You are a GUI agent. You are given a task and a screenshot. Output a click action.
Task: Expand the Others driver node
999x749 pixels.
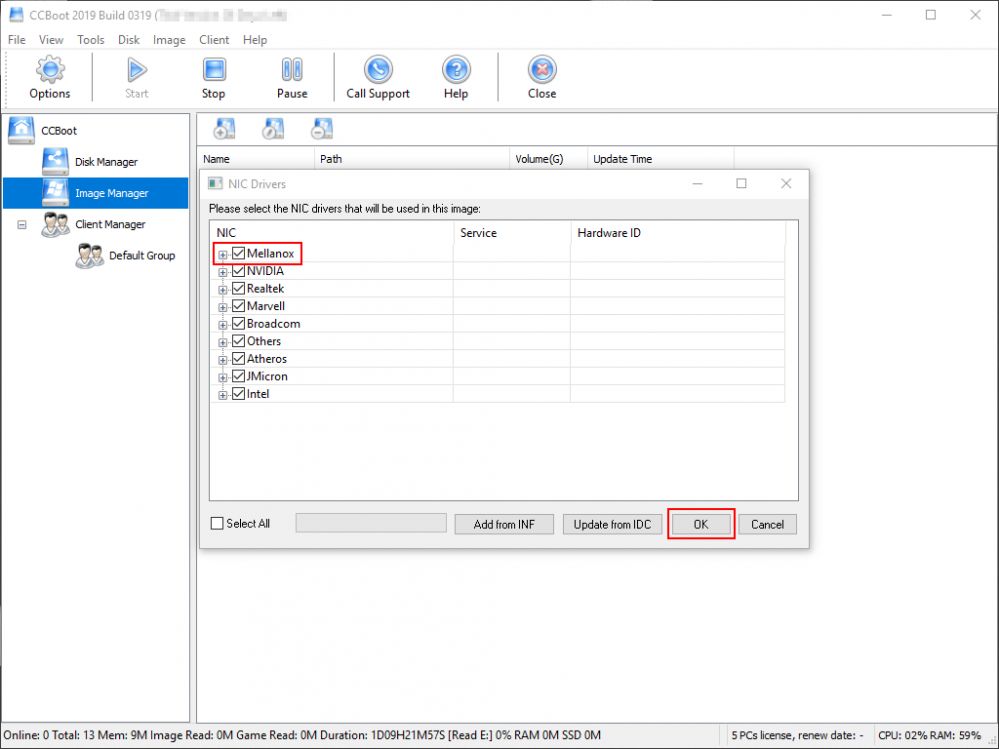click(222, 342)
